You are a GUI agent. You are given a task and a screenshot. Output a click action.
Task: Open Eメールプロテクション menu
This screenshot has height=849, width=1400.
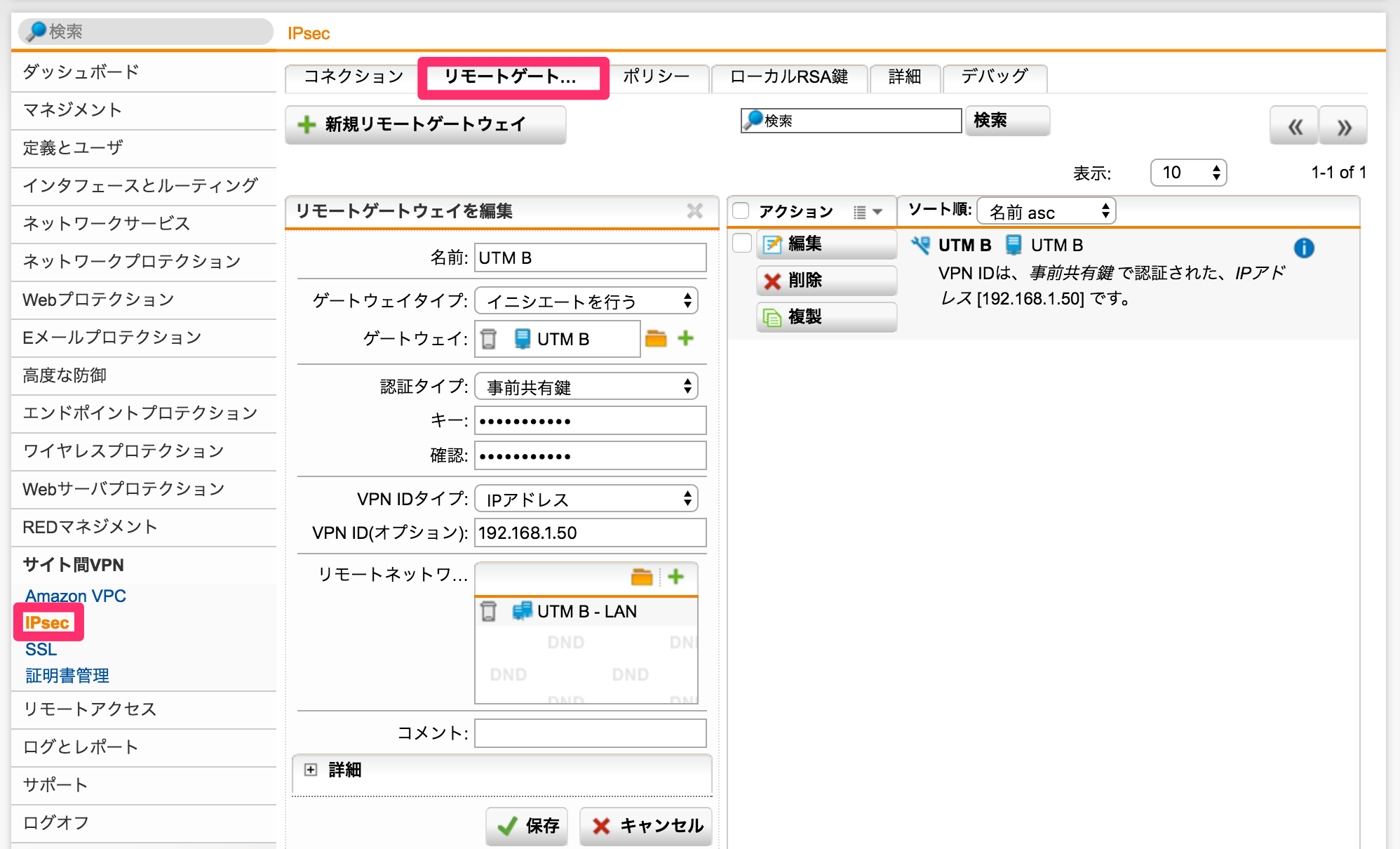click(x=144, y=337)
